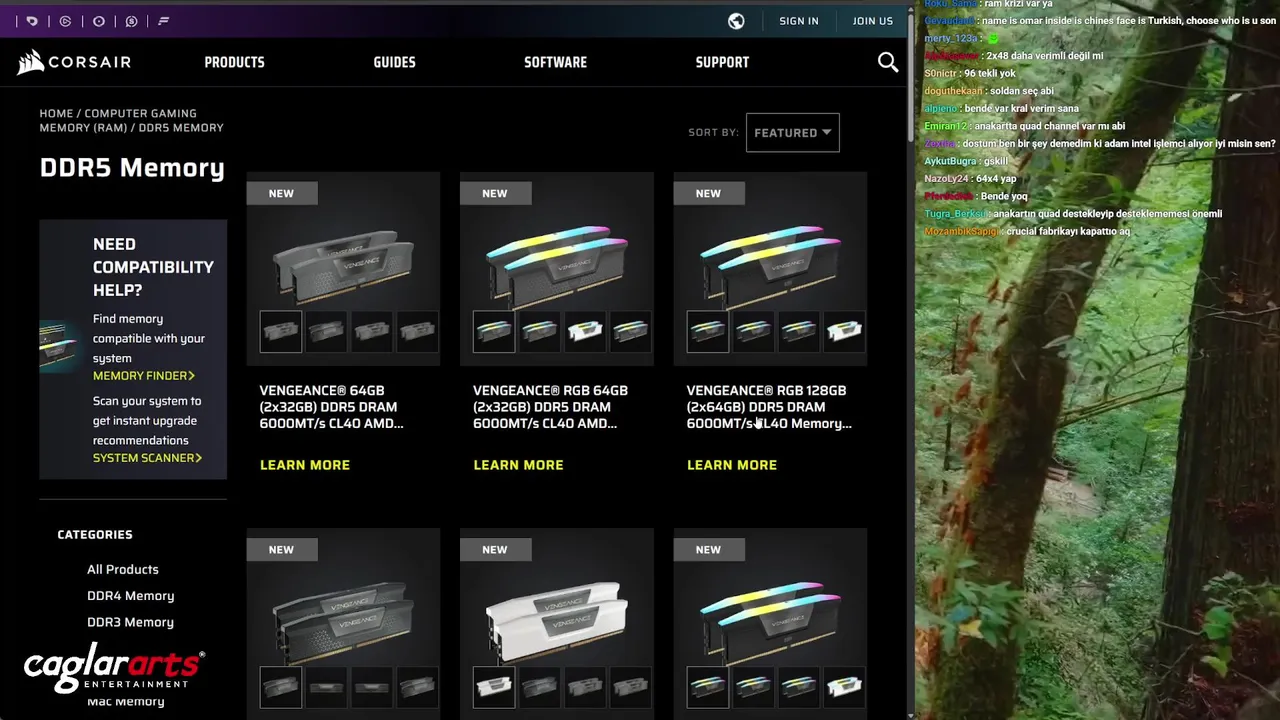Open the Elgato circular brand icon

click(x=66, y=21)
